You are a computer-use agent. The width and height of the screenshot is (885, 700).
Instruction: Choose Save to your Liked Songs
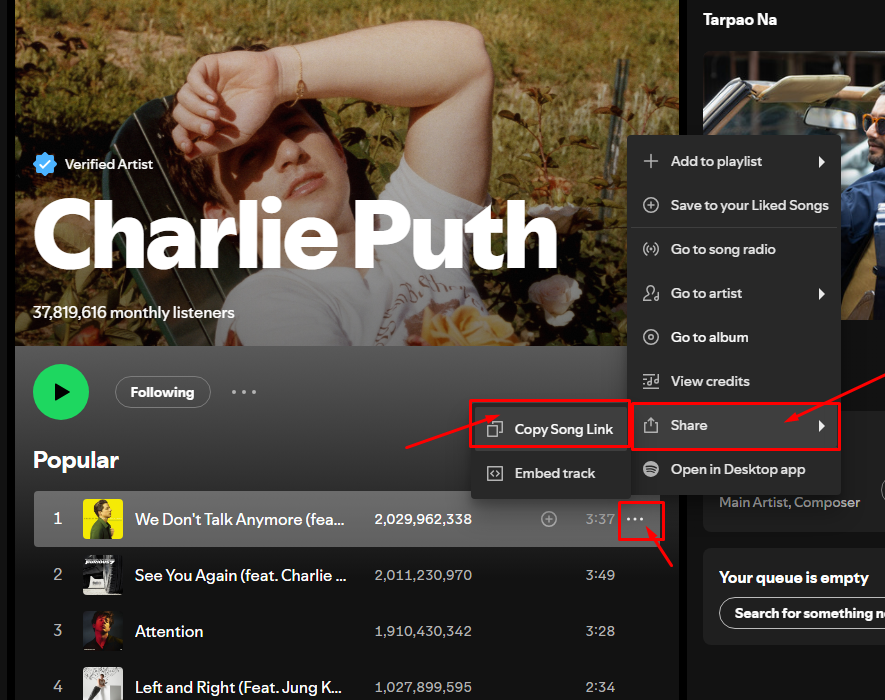coord(734,205)
